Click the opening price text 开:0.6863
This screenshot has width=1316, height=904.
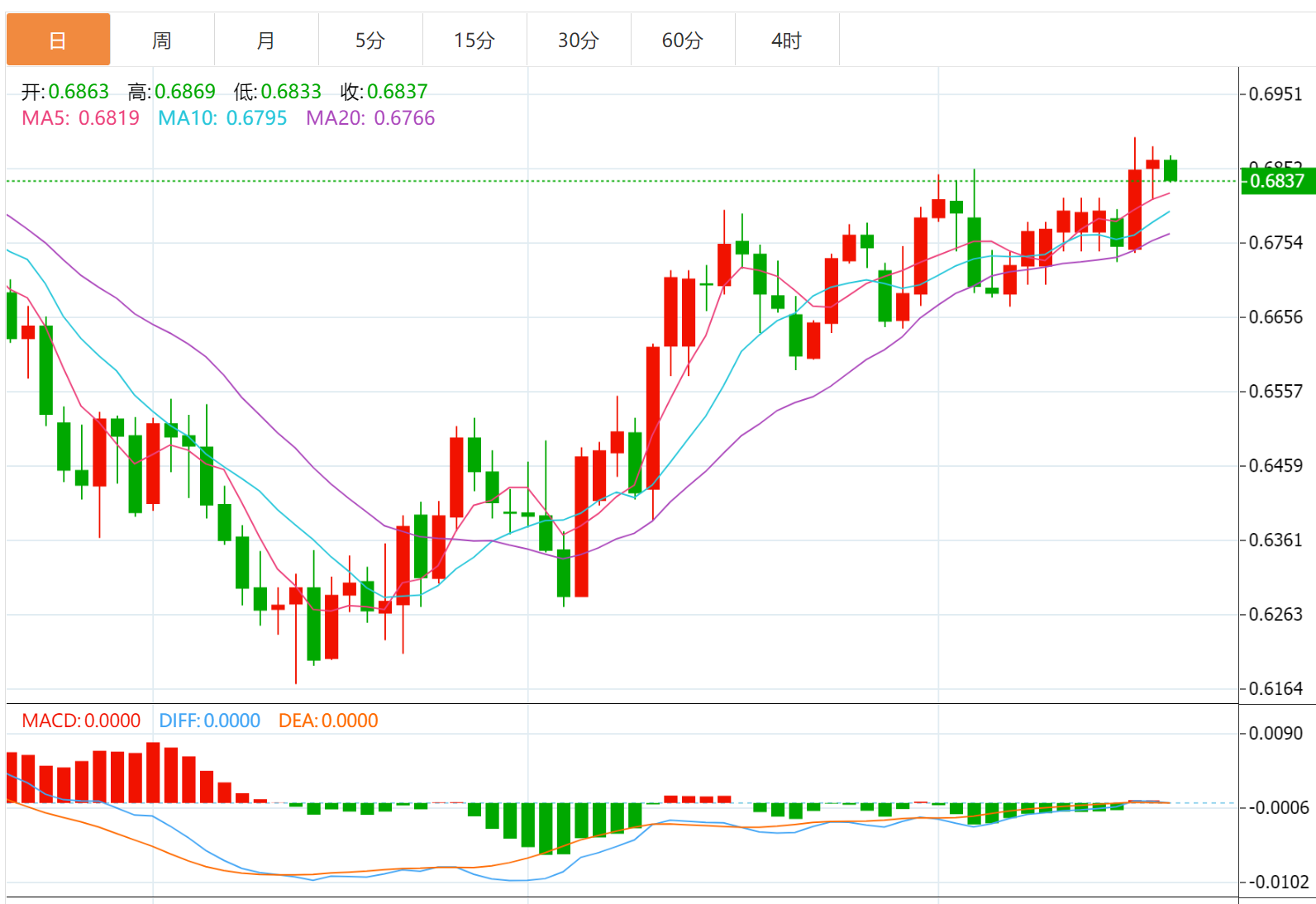(65, 92)
